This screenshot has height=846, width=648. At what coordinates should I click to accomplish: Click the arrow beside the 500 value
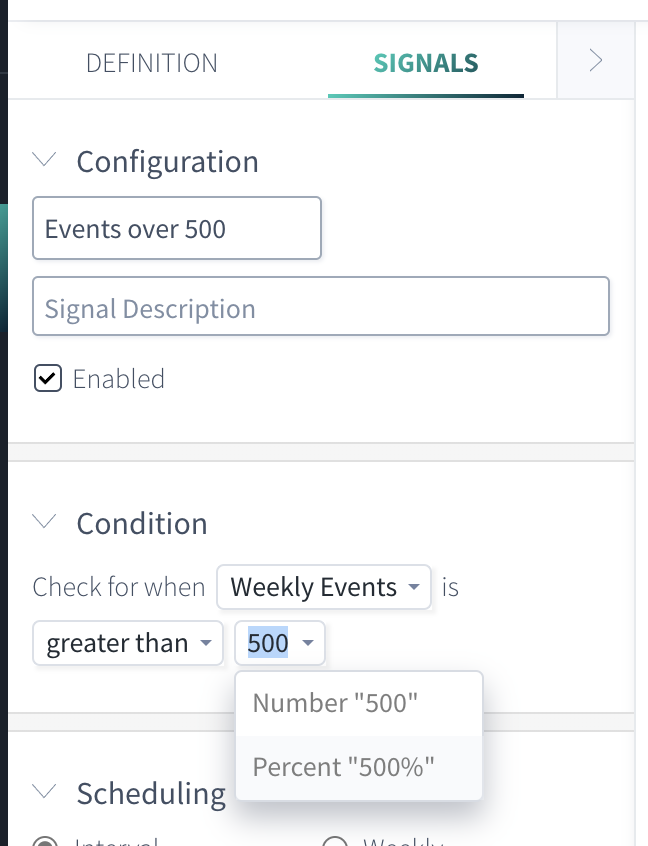tap(308, 643)
